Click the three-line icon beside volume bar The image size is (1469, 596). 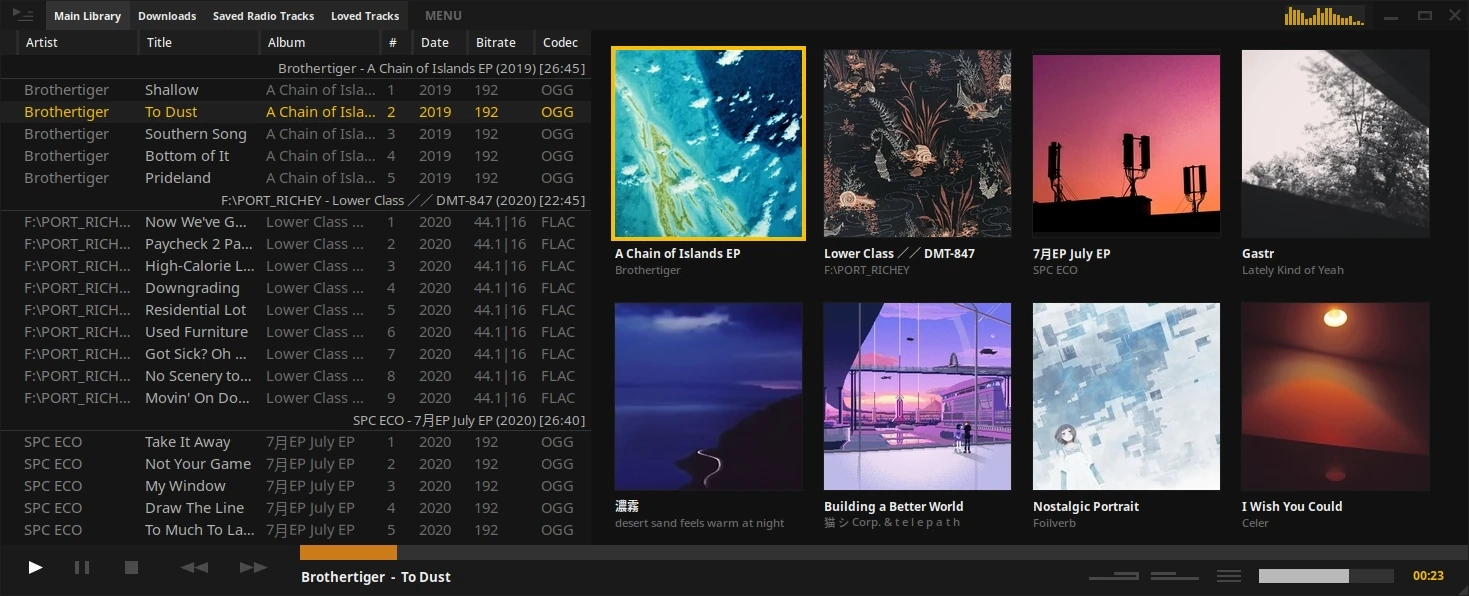[1228, 576]
